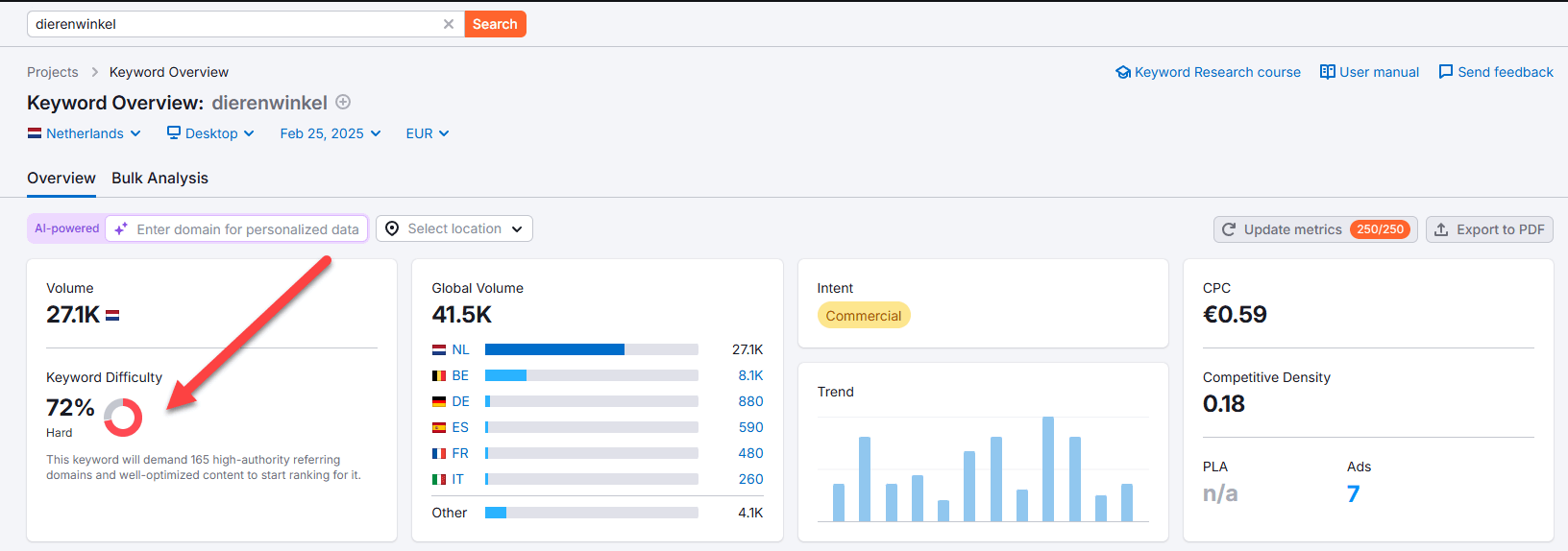Click the Keyword Difficulty donut chart
The height and width of the screenshot is (551, 1568).
click(123, 417)
